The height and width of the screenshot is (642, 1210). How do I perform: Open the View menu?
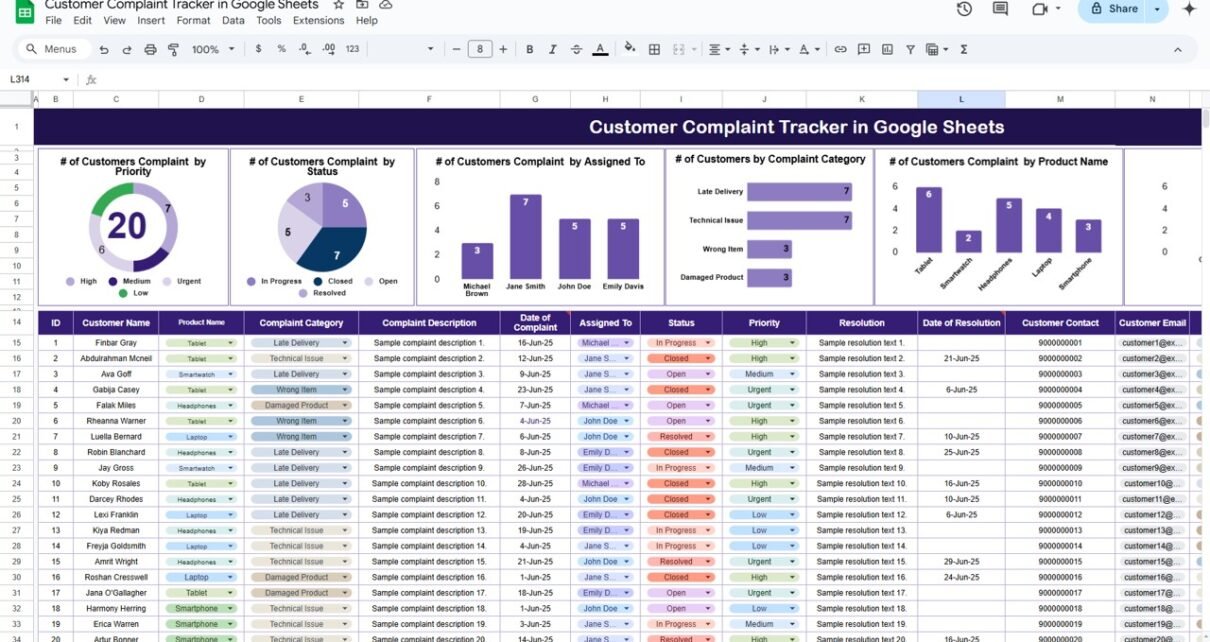(114, 20)
